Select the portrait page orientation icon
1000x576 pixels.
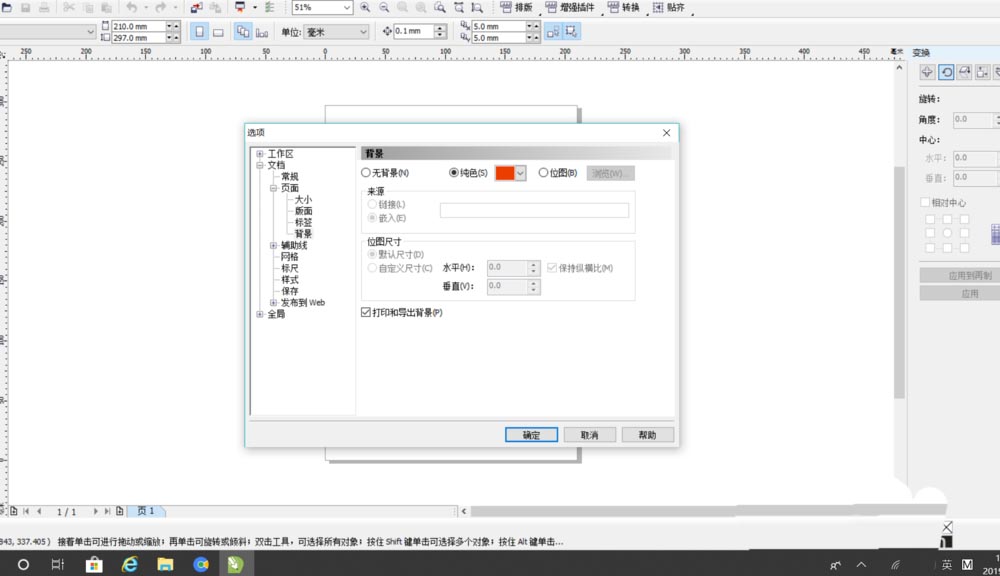coord(198,31)
